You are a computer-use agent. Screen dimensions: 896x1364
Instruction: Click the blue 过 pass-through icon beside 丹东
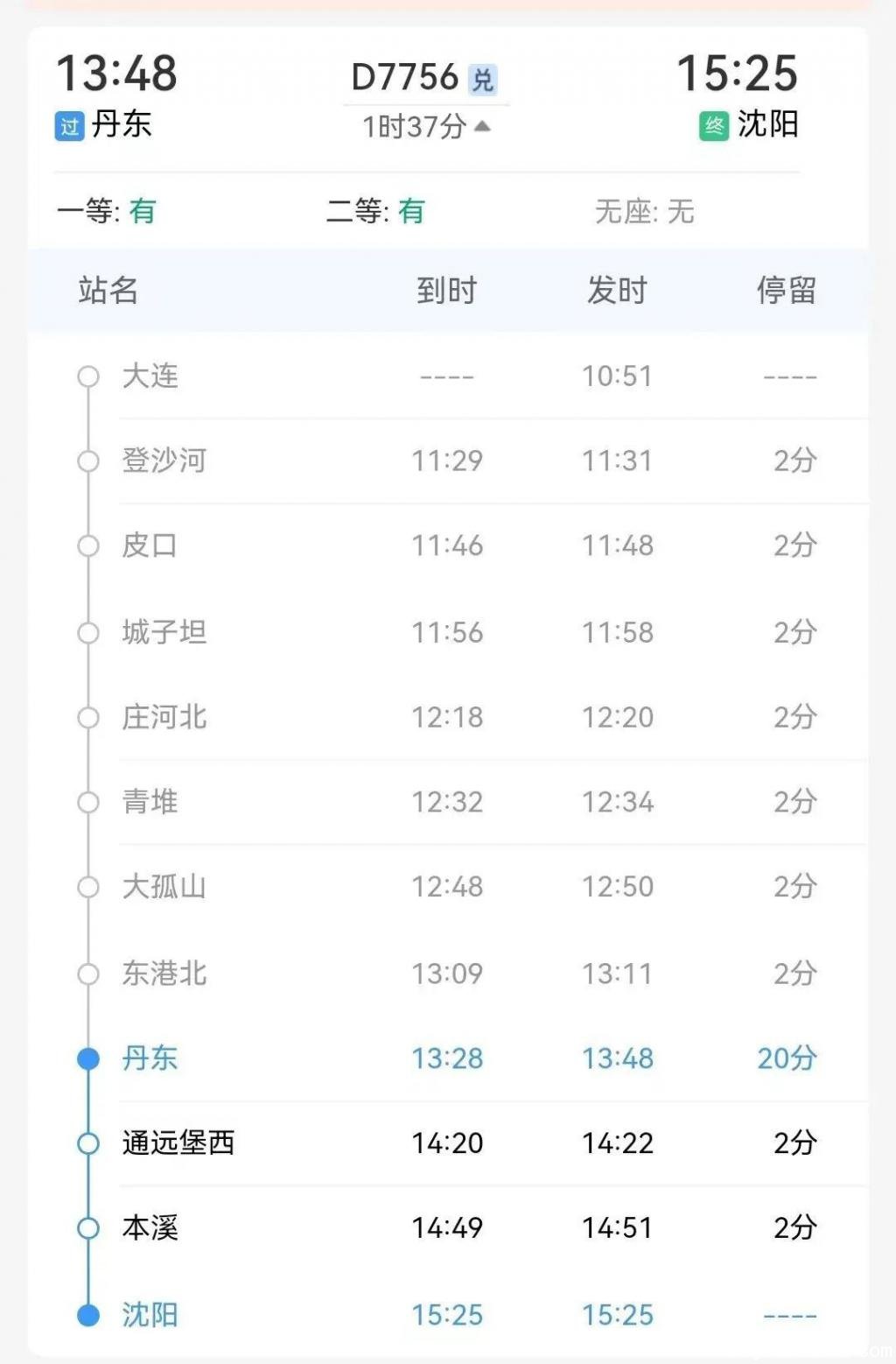(x=70, y=126)
